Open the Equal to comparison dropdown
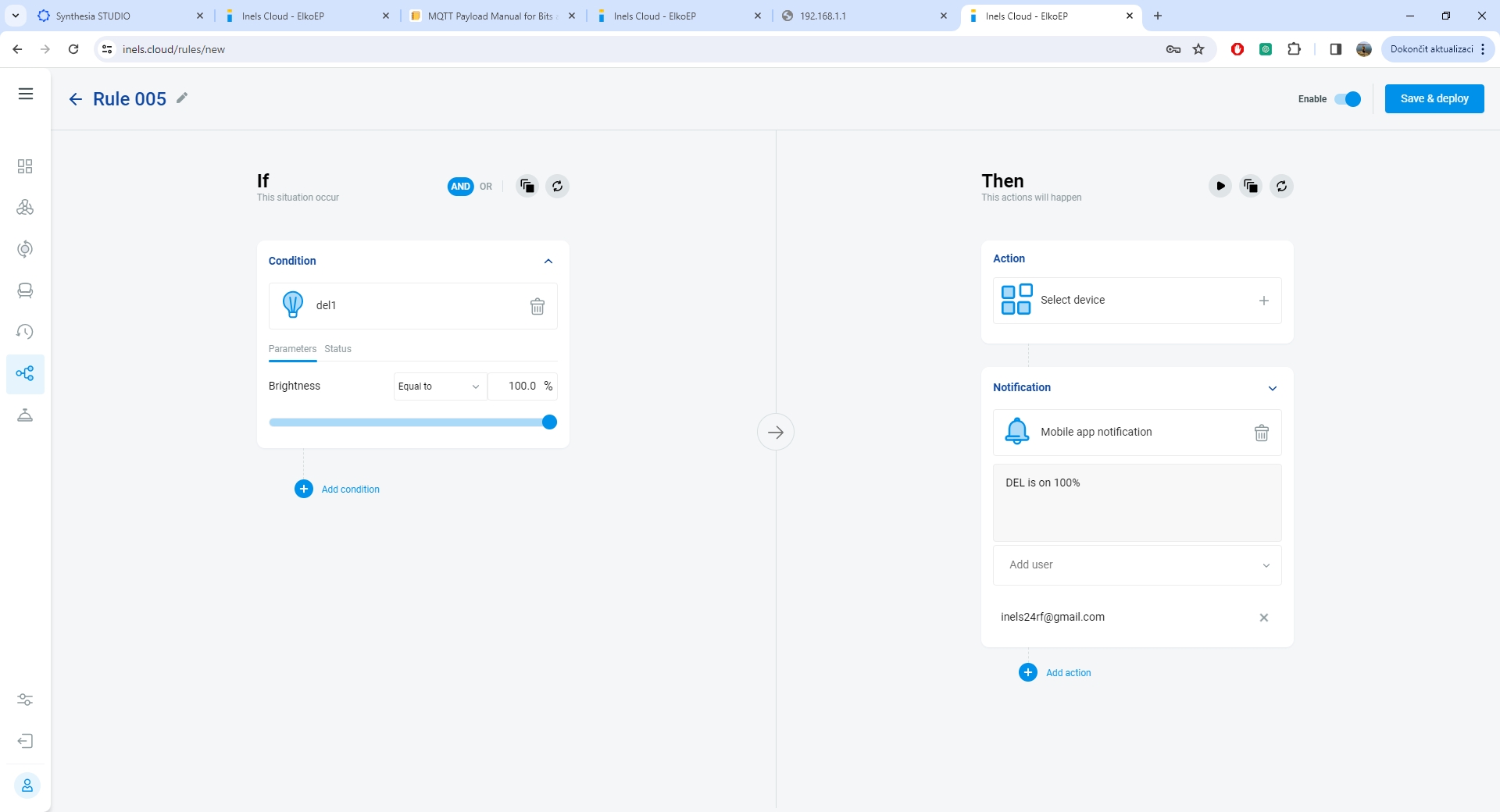 tap(439, 386)
